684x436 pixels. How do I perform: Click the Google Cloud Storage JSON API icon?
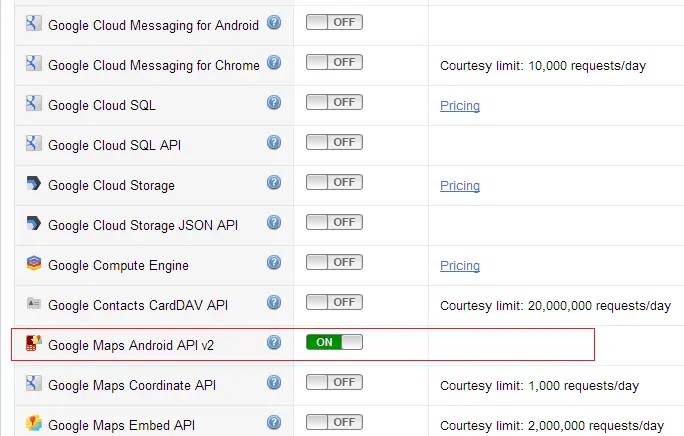click(x=34, y=223)
